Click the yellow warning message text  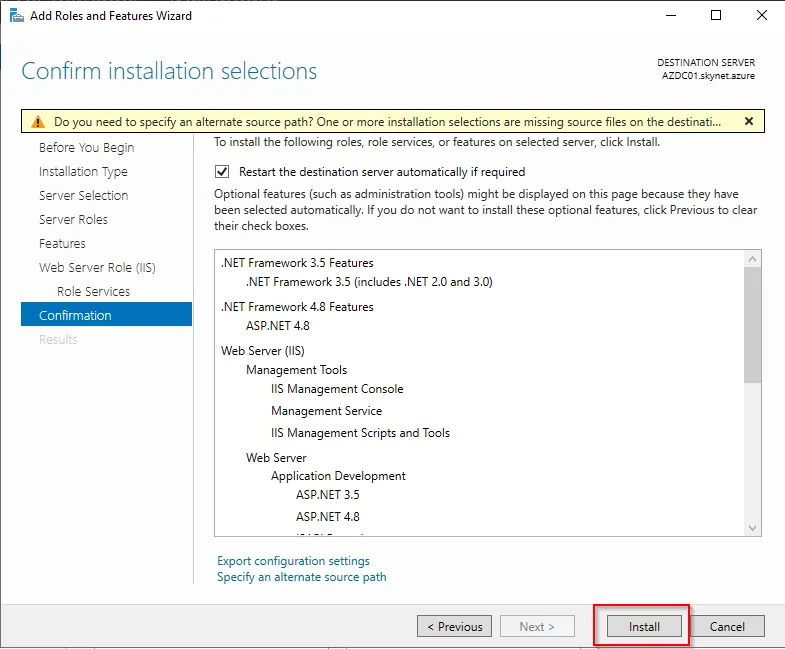[x=387, y=122]
